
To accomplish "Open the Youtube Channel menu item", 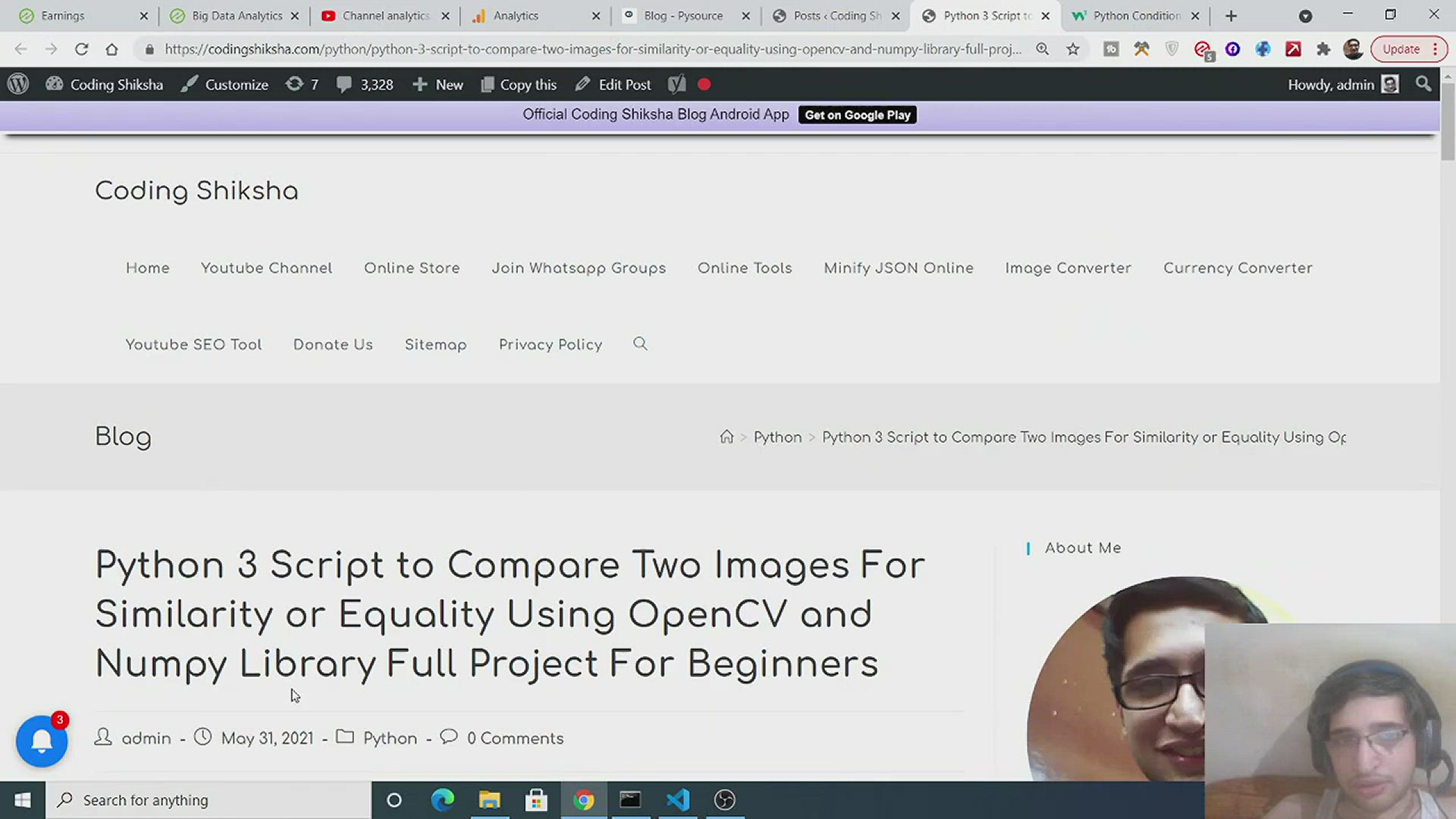I will (x=266, y=268).
